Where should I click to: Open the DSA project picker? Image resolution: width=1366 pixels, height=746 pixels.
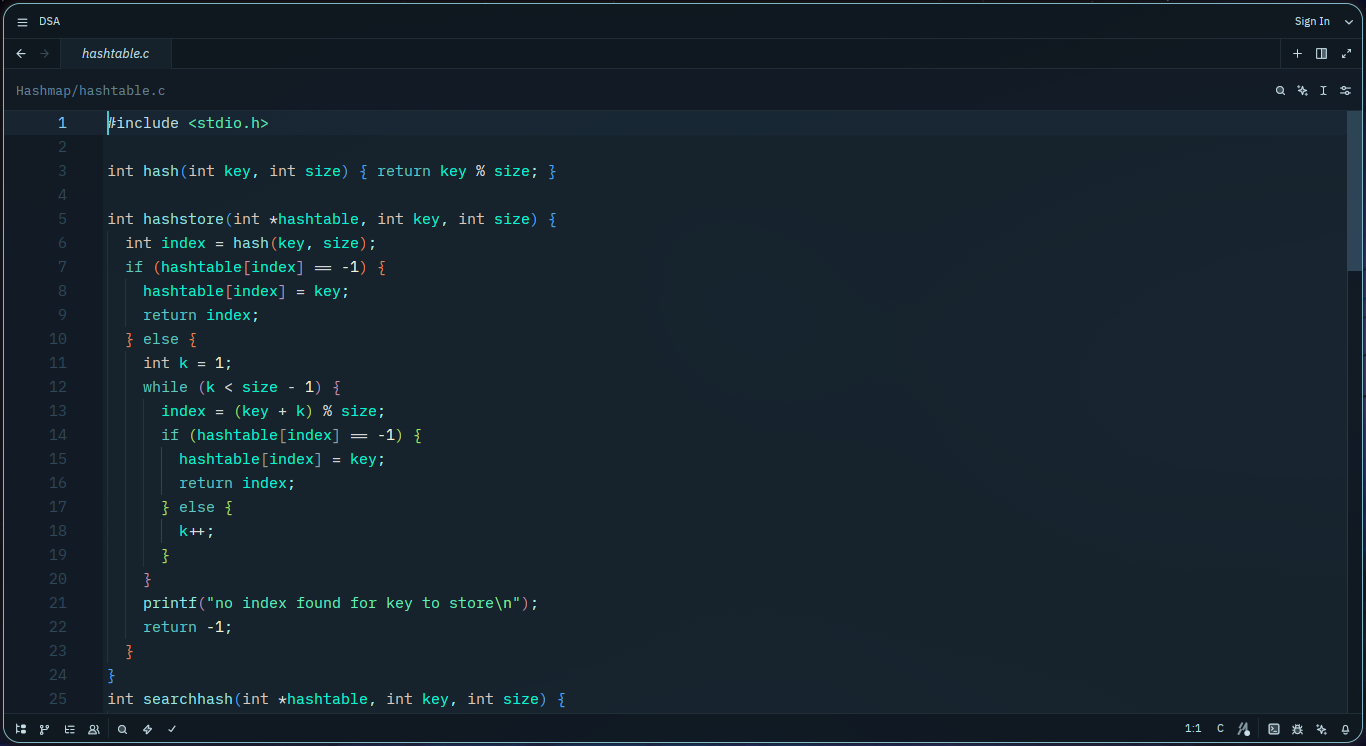[x=49, y=22]
